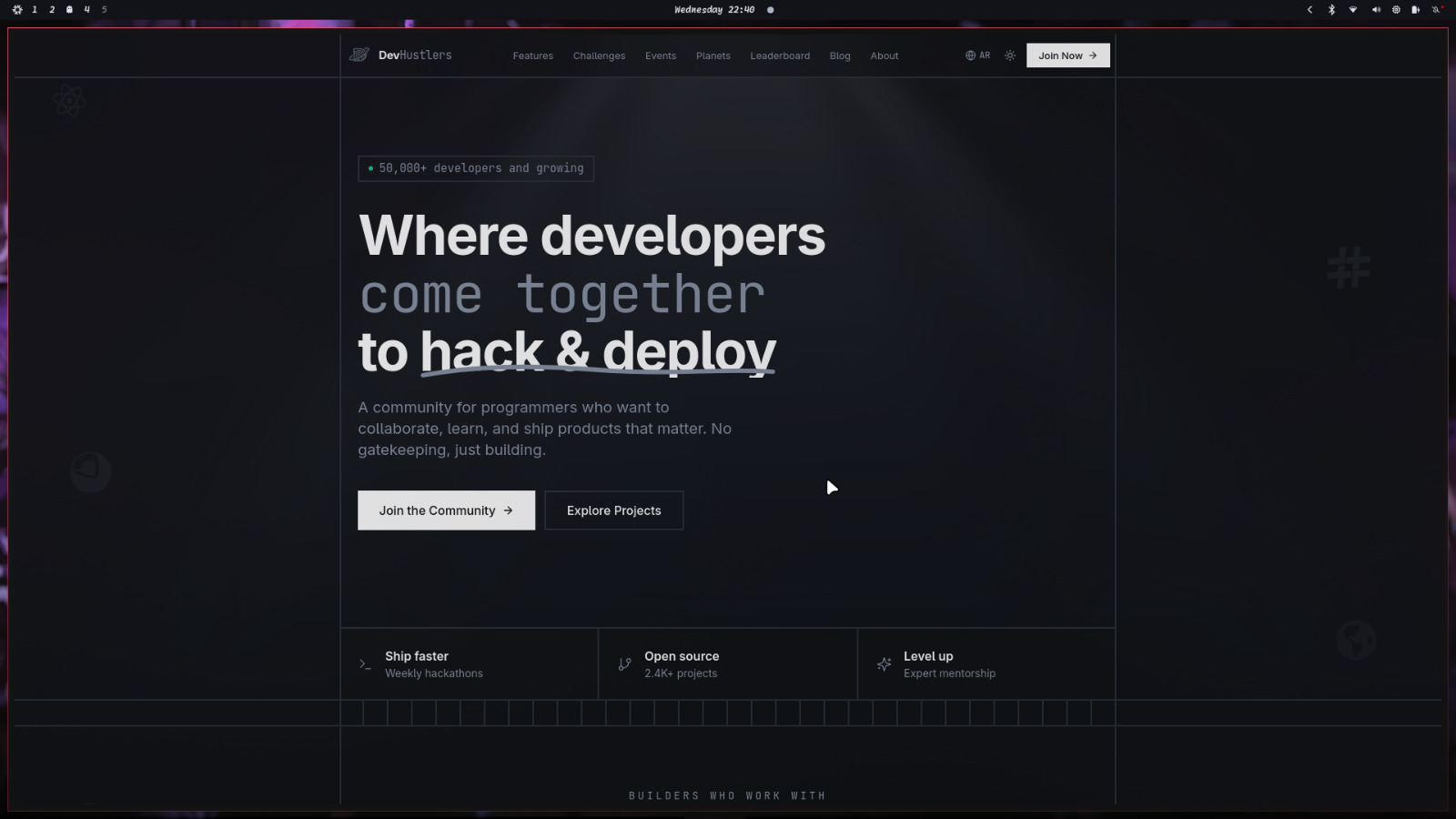Click the 50,000+ developers badge
This screenshot has height=819, width=1456.
pos(476,168)
